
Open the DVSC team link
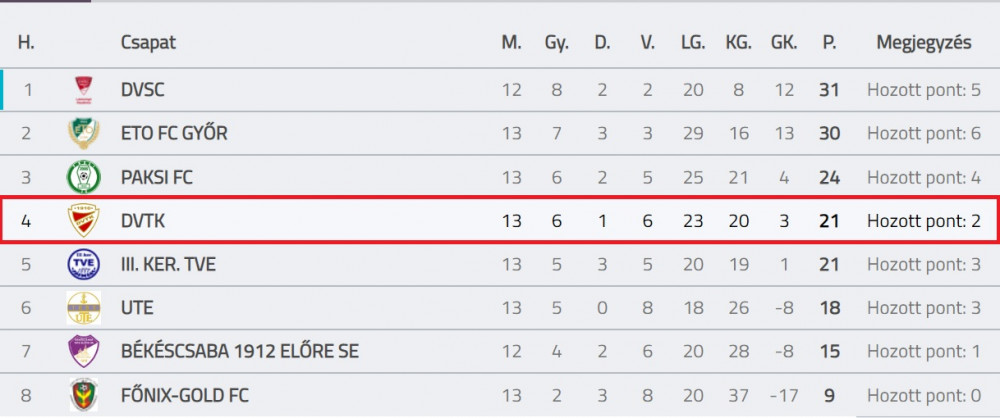pyautogui.click(x=142, y=90)
